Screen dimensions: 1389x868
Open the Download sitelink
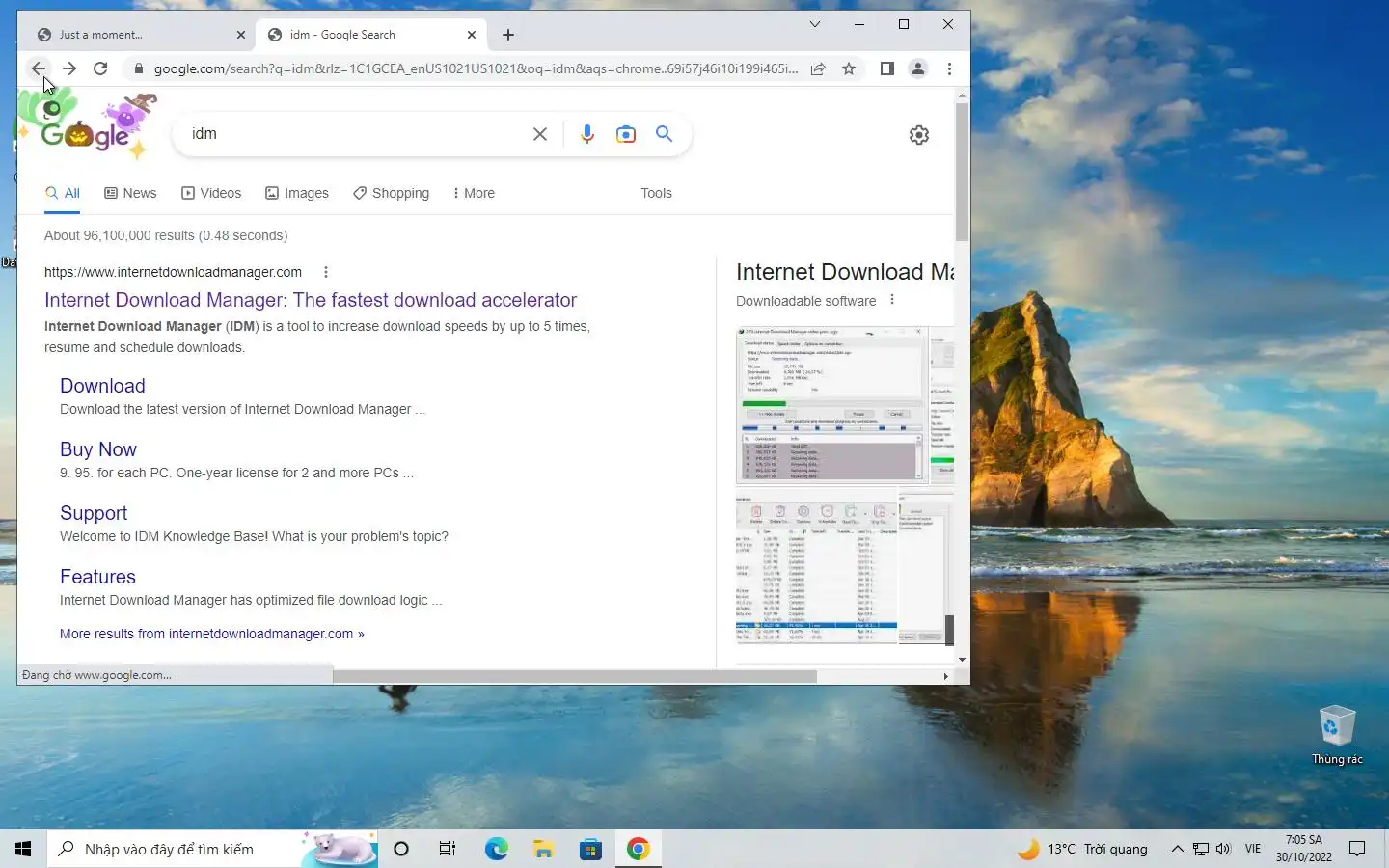tap(102, 386)
